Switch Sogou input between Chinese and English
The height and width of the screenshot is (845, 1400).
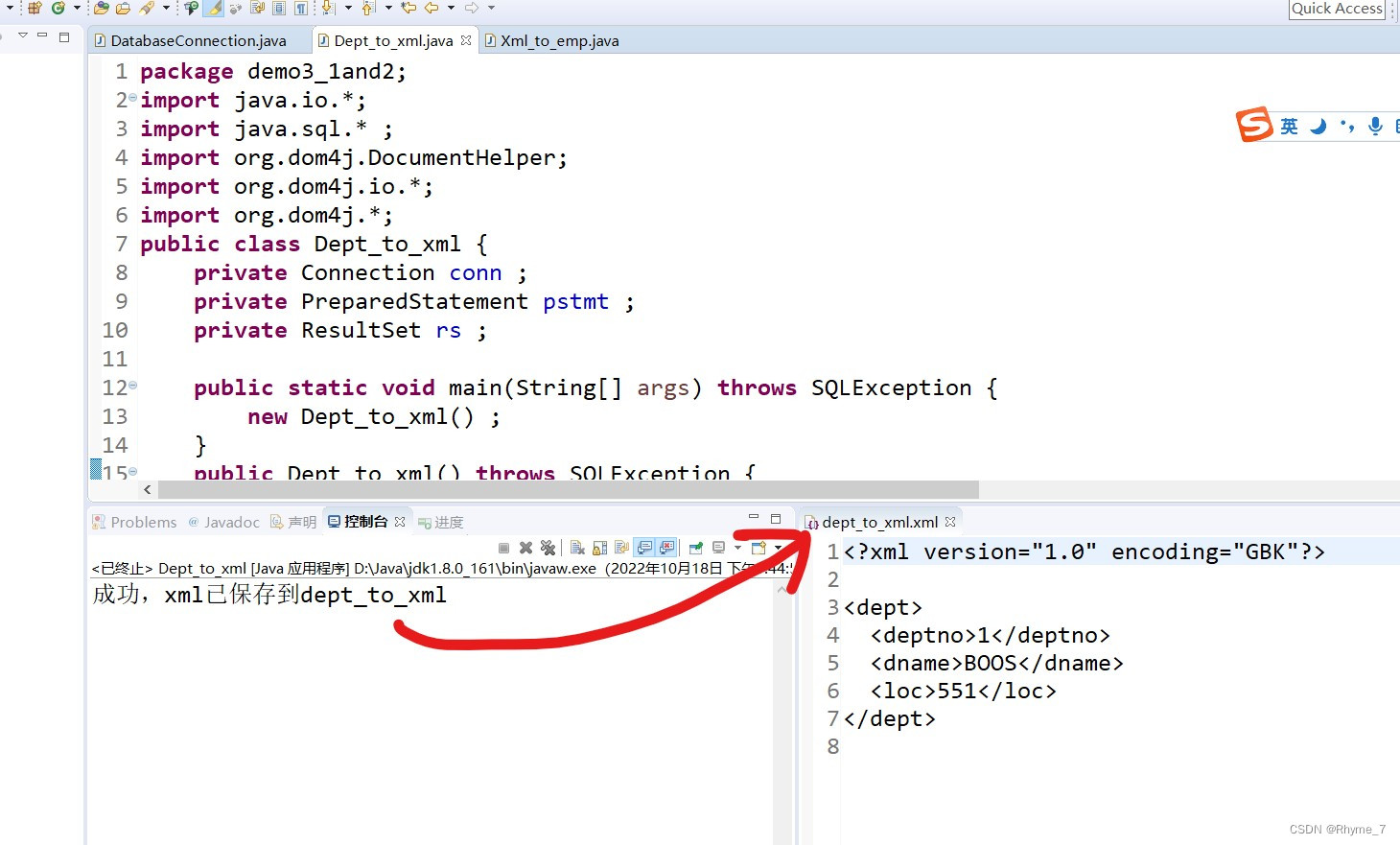[x=1290, y=126]
